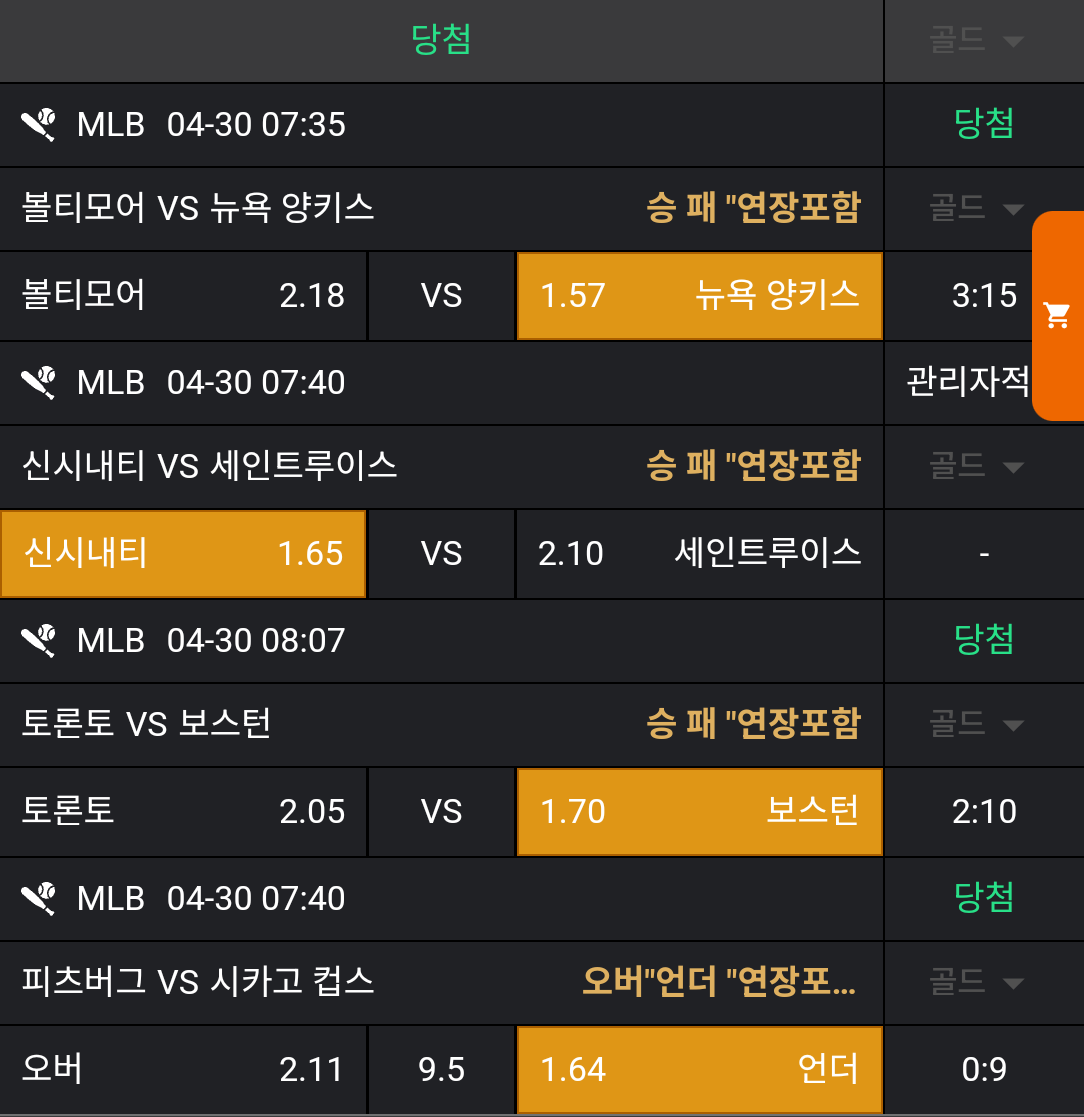
Task: Choose 세인트루이스 2.10 odds cell
Action: [699, 554]
